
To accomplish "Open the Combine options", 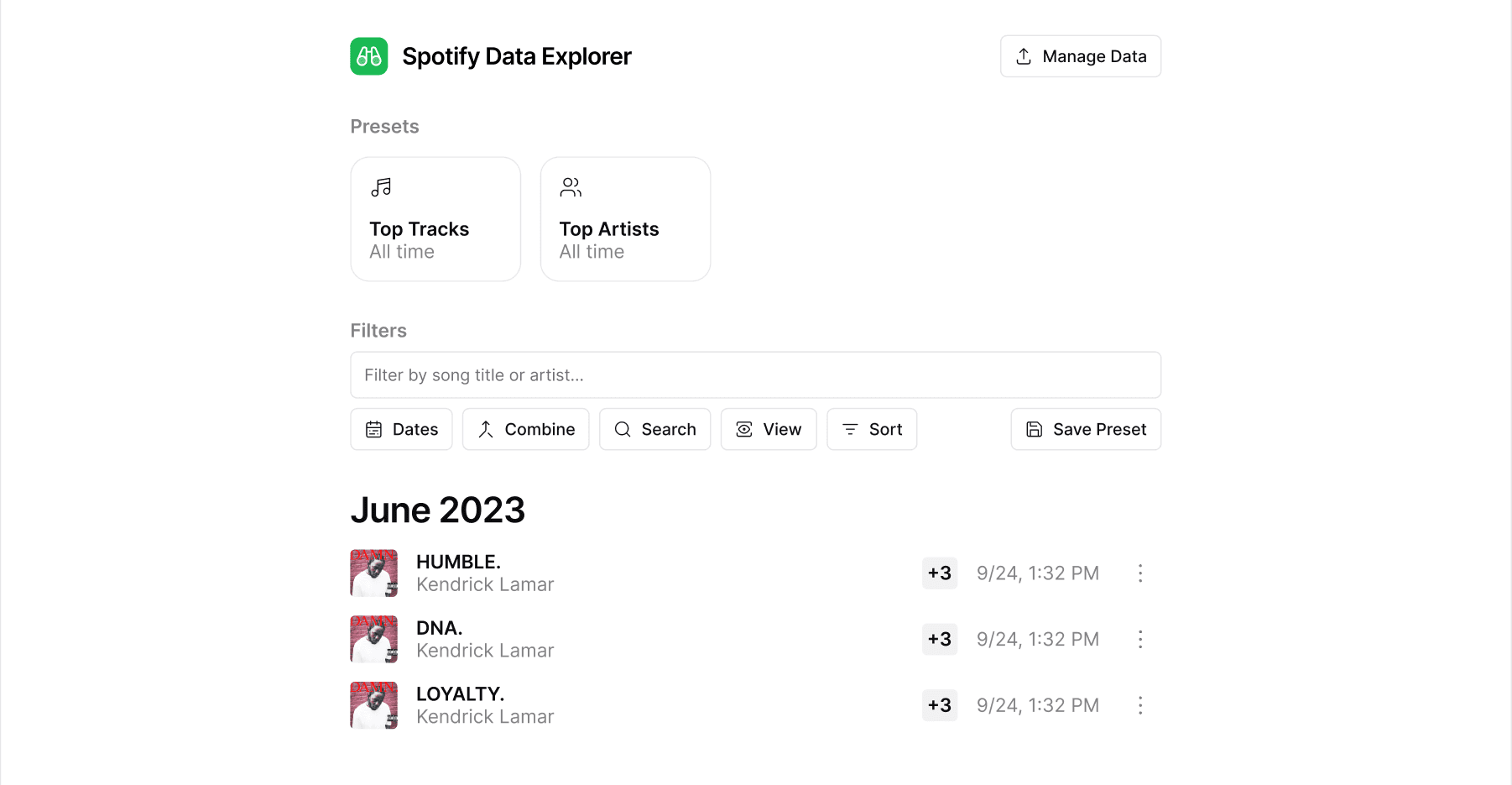I will point(526,429).
